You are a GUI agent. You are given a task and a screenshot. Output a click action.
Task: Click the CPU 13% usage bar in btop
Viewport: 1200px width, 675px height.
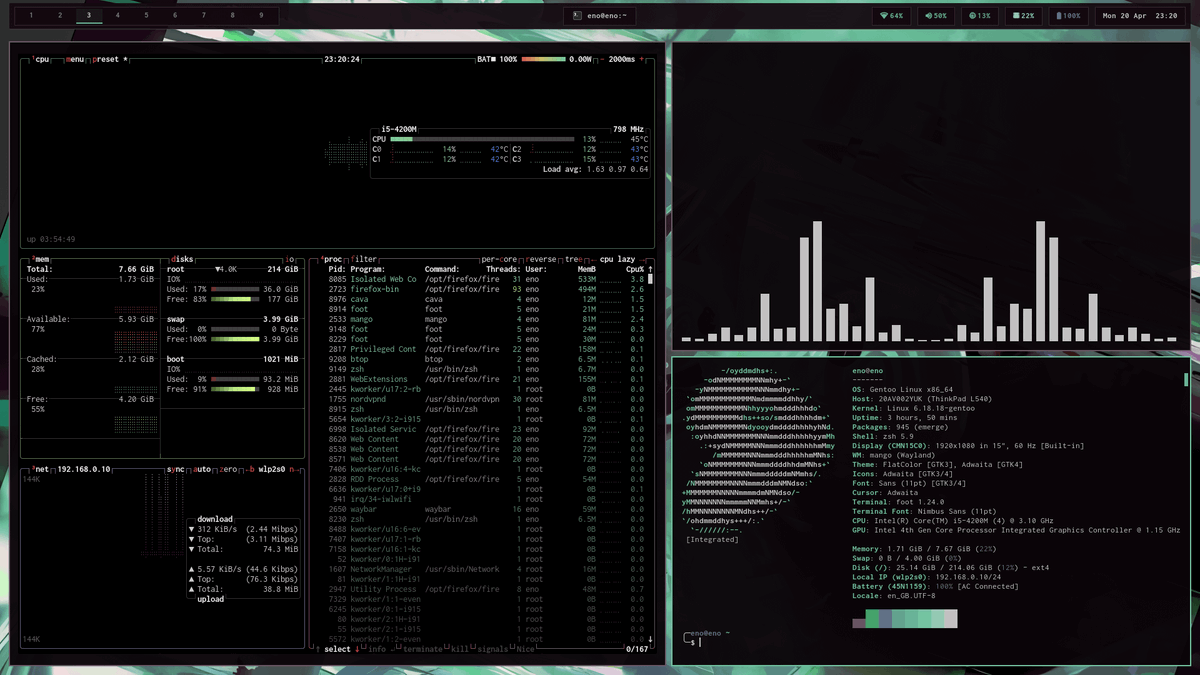[x=482, y=139]
